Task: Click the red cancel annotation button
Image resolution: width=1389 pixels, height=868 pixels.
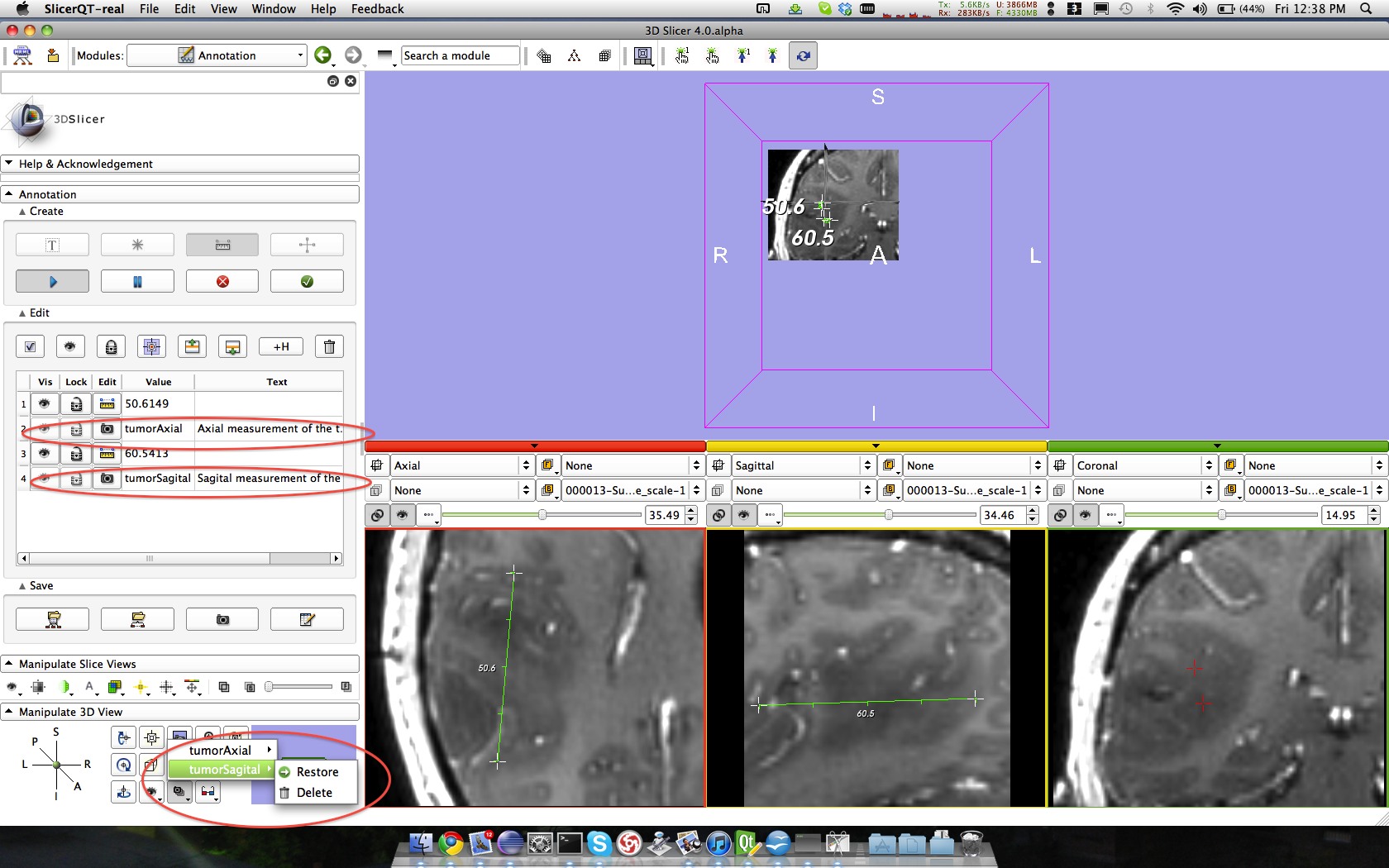Action: click(x=222, y=281)
